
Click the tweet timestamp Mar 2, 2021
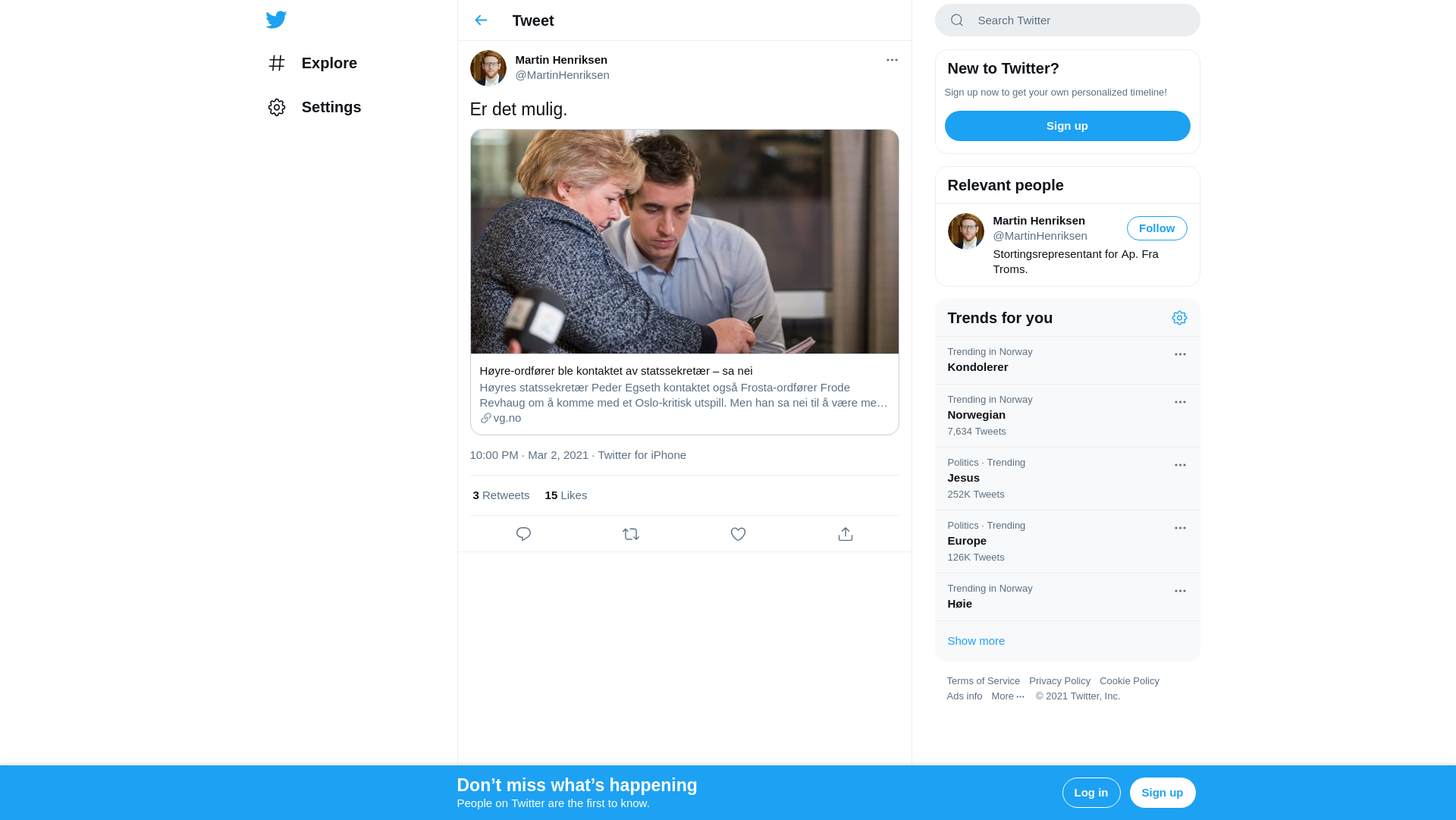(529, 455)
